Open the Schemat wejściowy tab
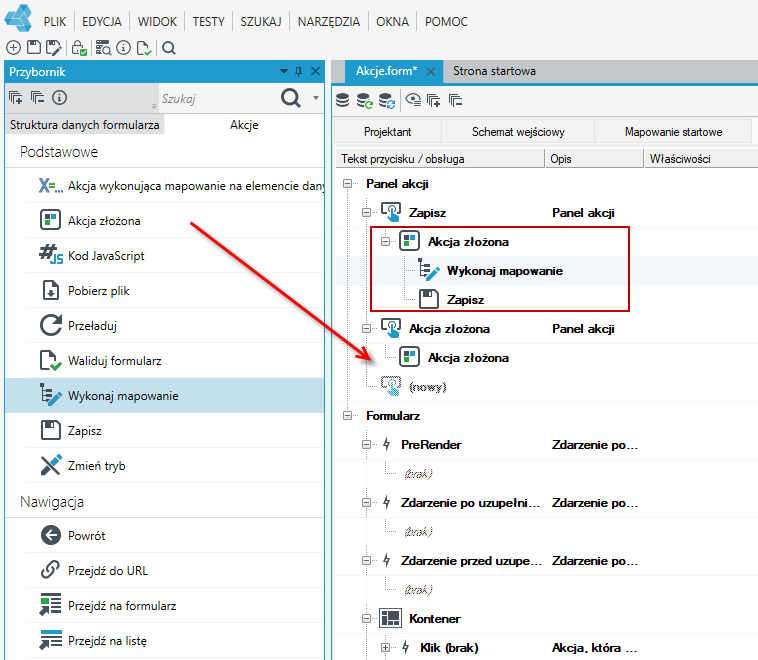758x660 pixels. tap(518, 132)
